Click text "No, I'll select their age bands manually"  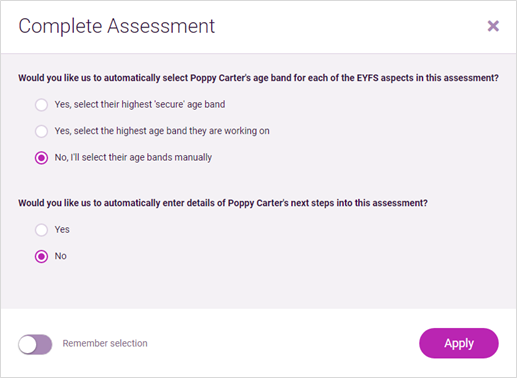pyautogui.click(x=133, y=157)
